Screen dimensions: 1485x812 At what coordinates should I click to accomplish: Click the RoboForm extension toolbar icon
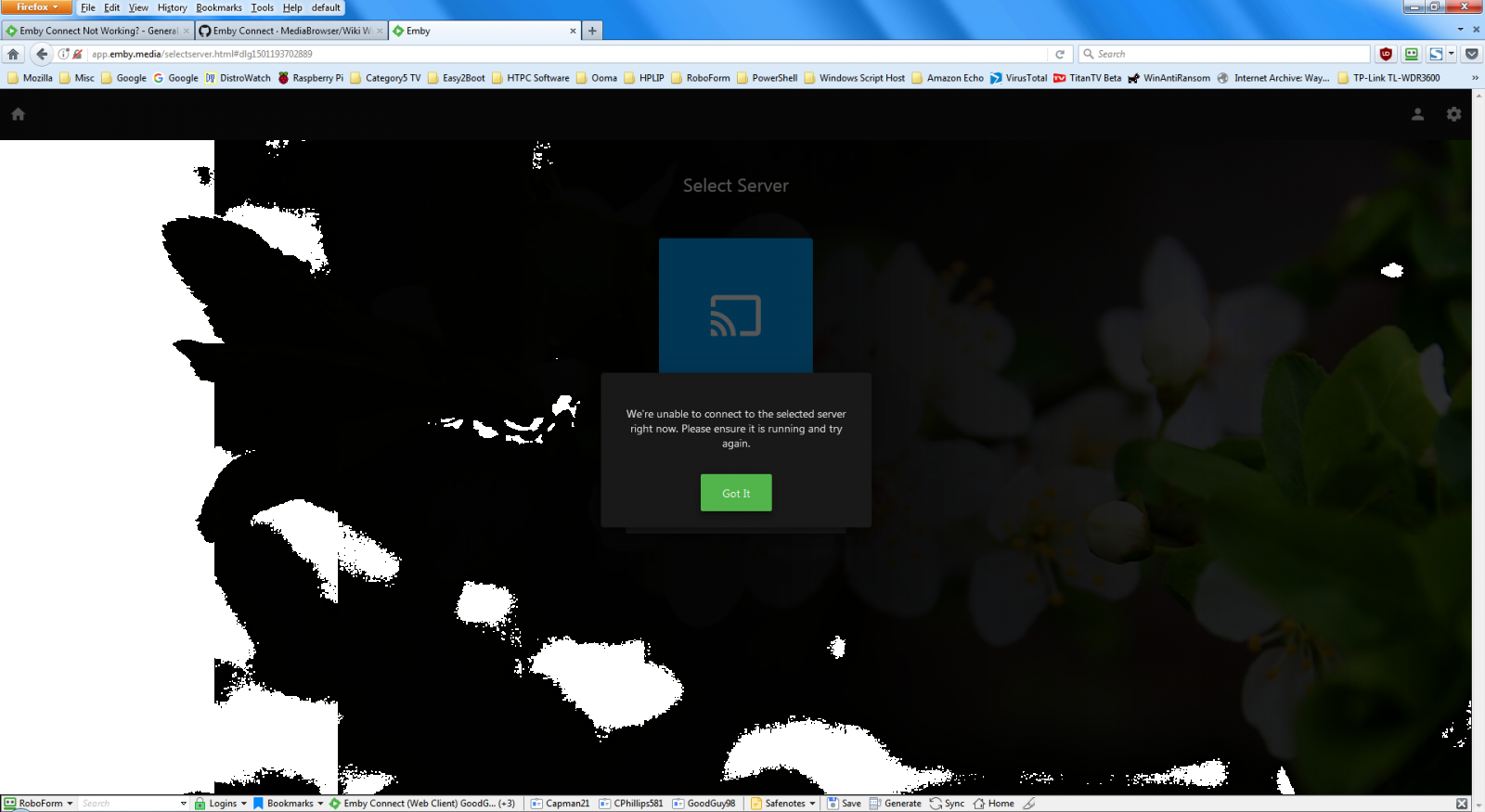click(1412, 54)
